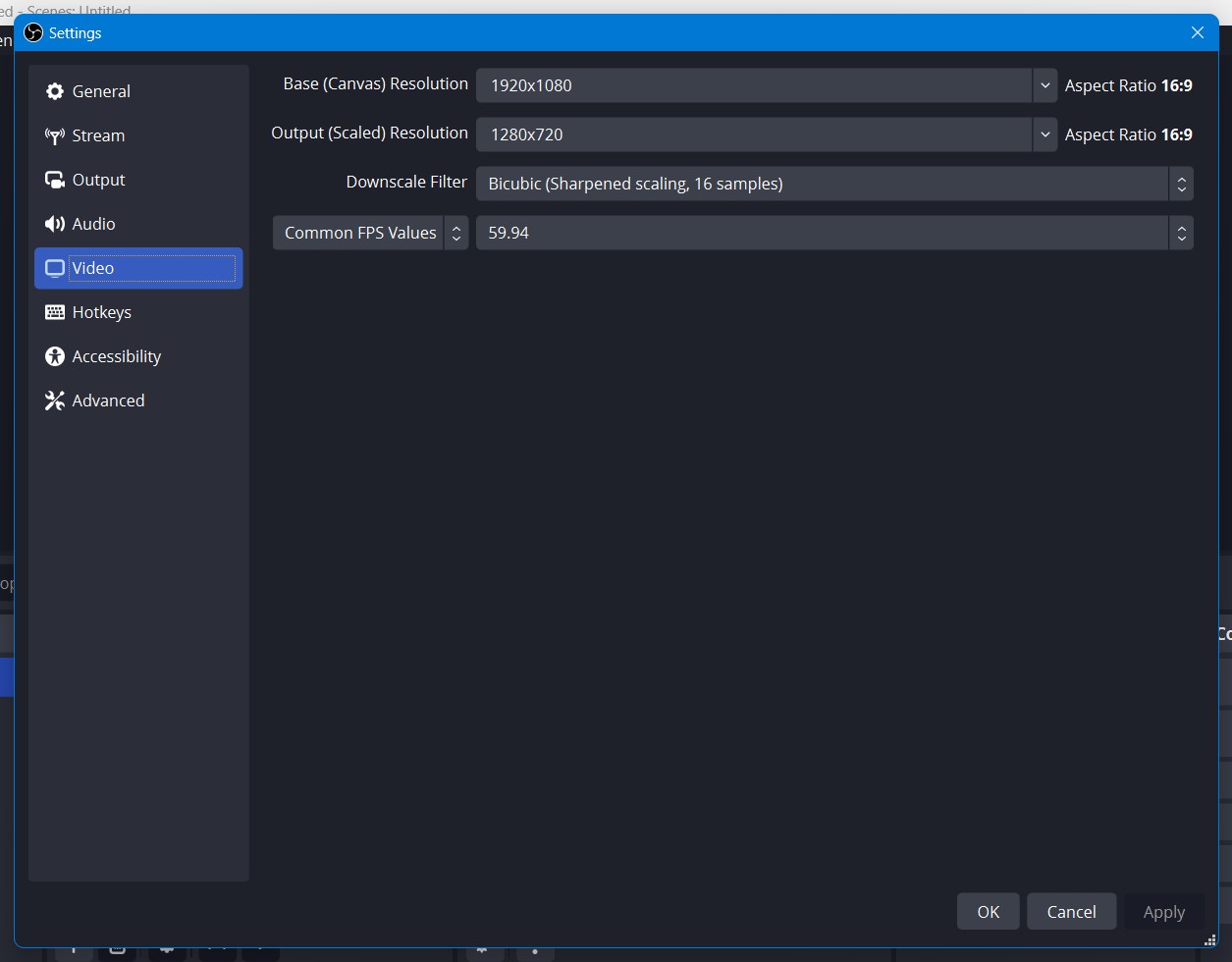Expand the Base Canvas Resolution dropdown
Image resolution: width=1232 pixels, height=962 pixels.
(x=1045, y=85)
